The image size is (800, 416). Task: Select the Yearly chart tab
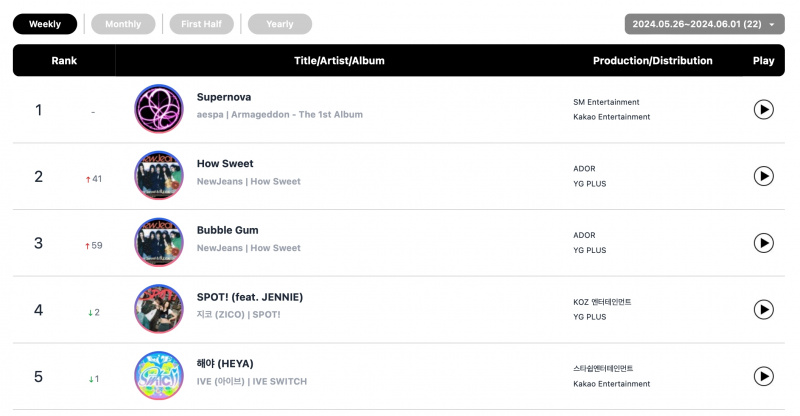pos(280,24)
